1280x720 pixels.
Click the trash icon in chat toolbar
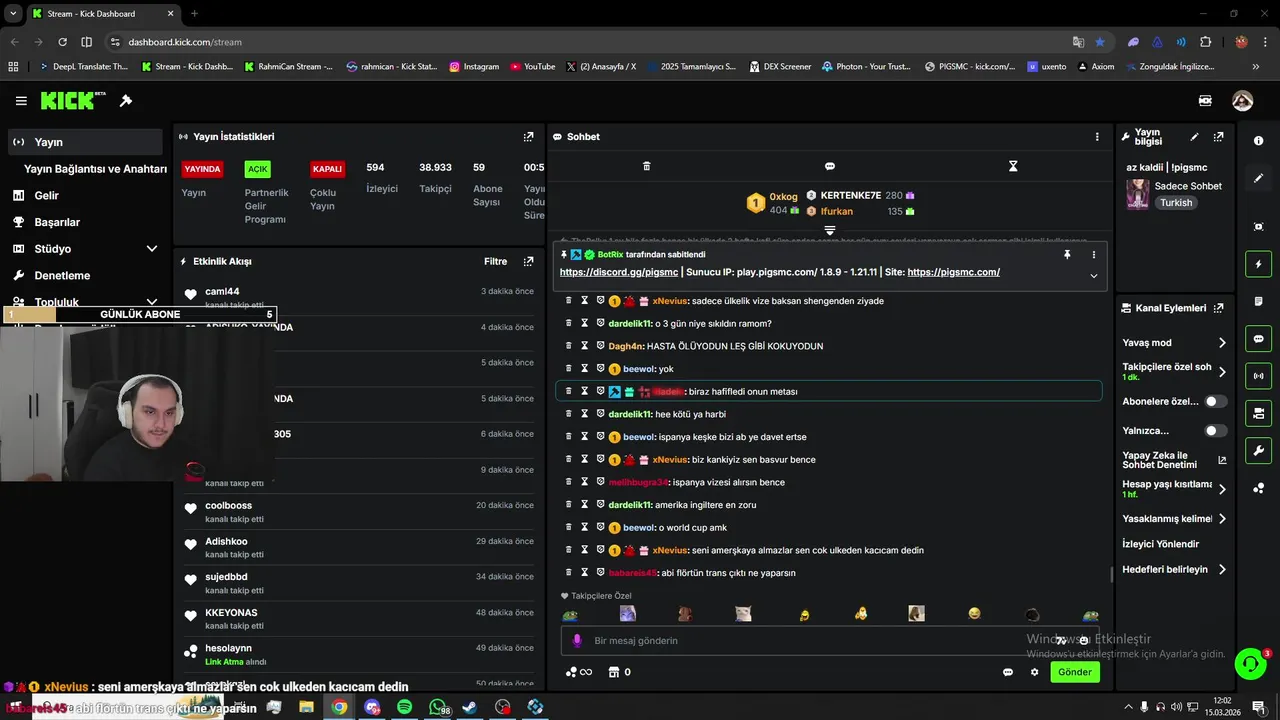[x=646, y=166]
